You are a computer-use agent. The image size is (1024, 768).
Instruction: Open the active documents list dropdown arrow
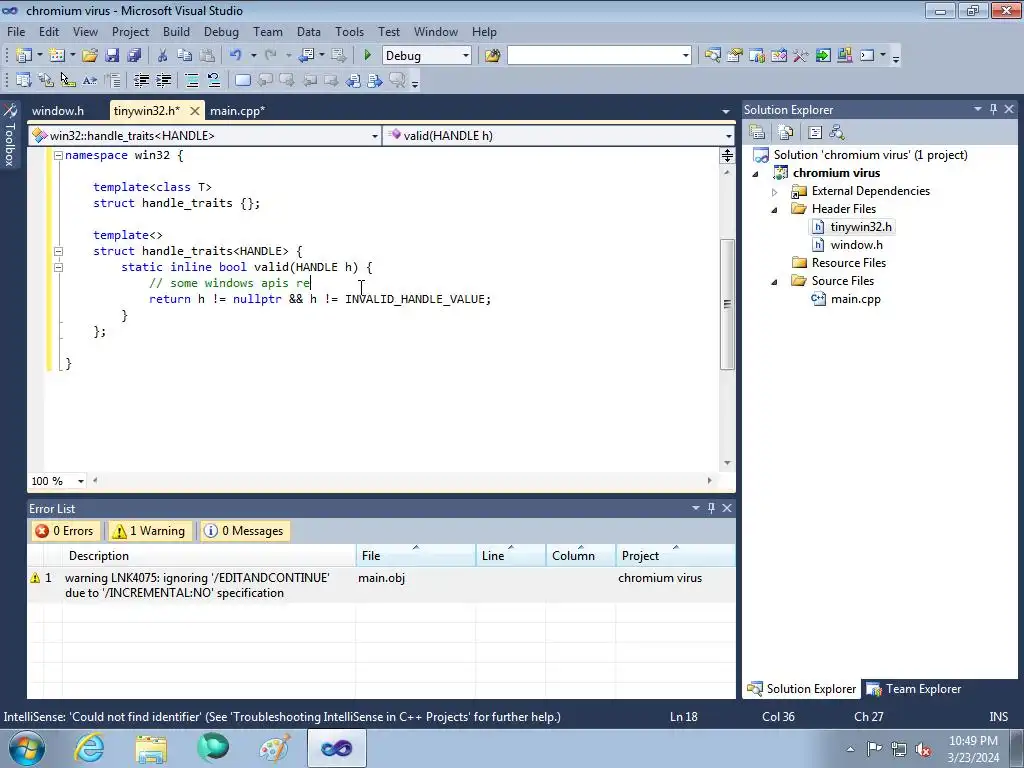tap(726, 112)
